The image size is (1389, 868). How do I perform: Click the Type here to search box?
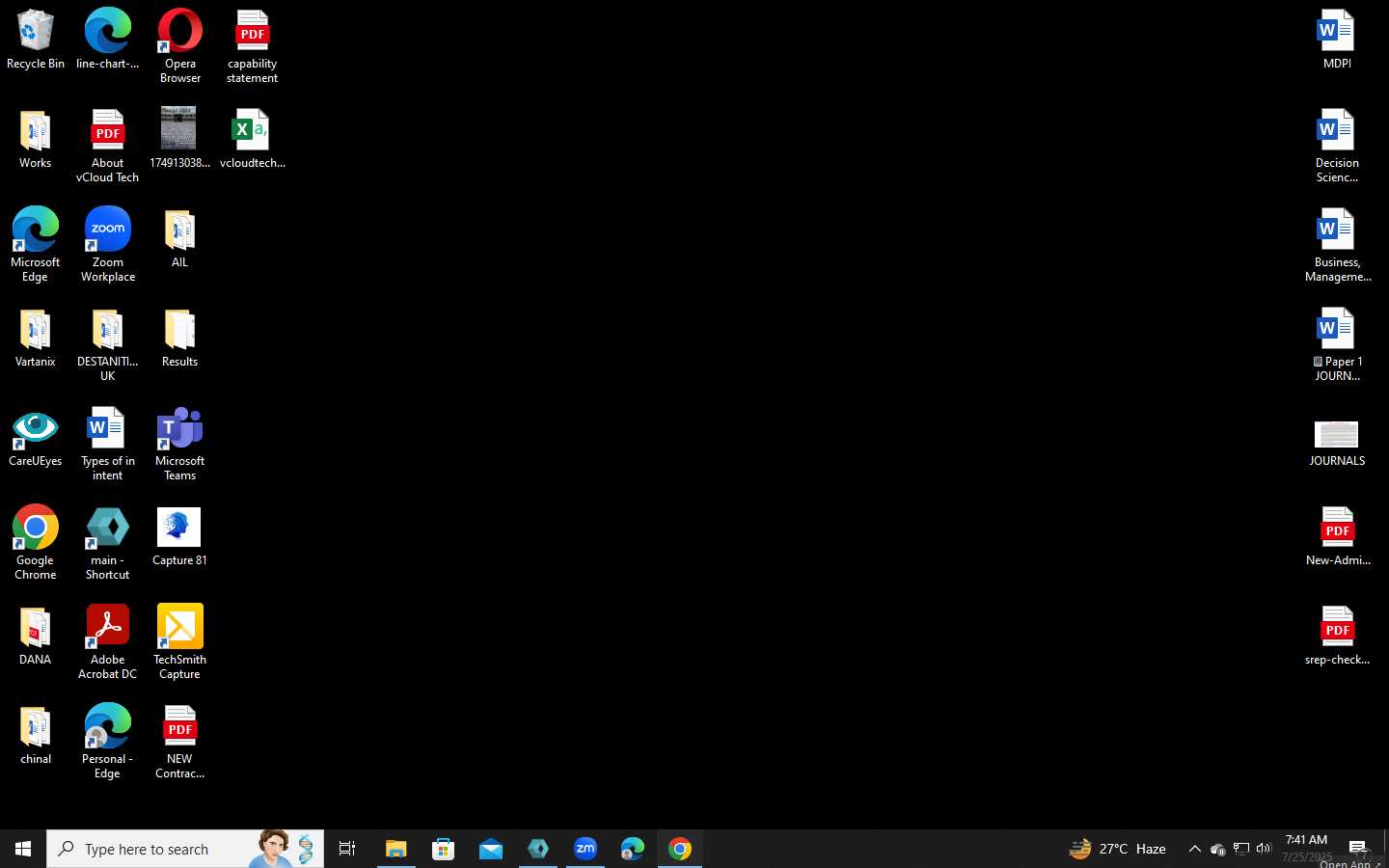coord(185,849)
